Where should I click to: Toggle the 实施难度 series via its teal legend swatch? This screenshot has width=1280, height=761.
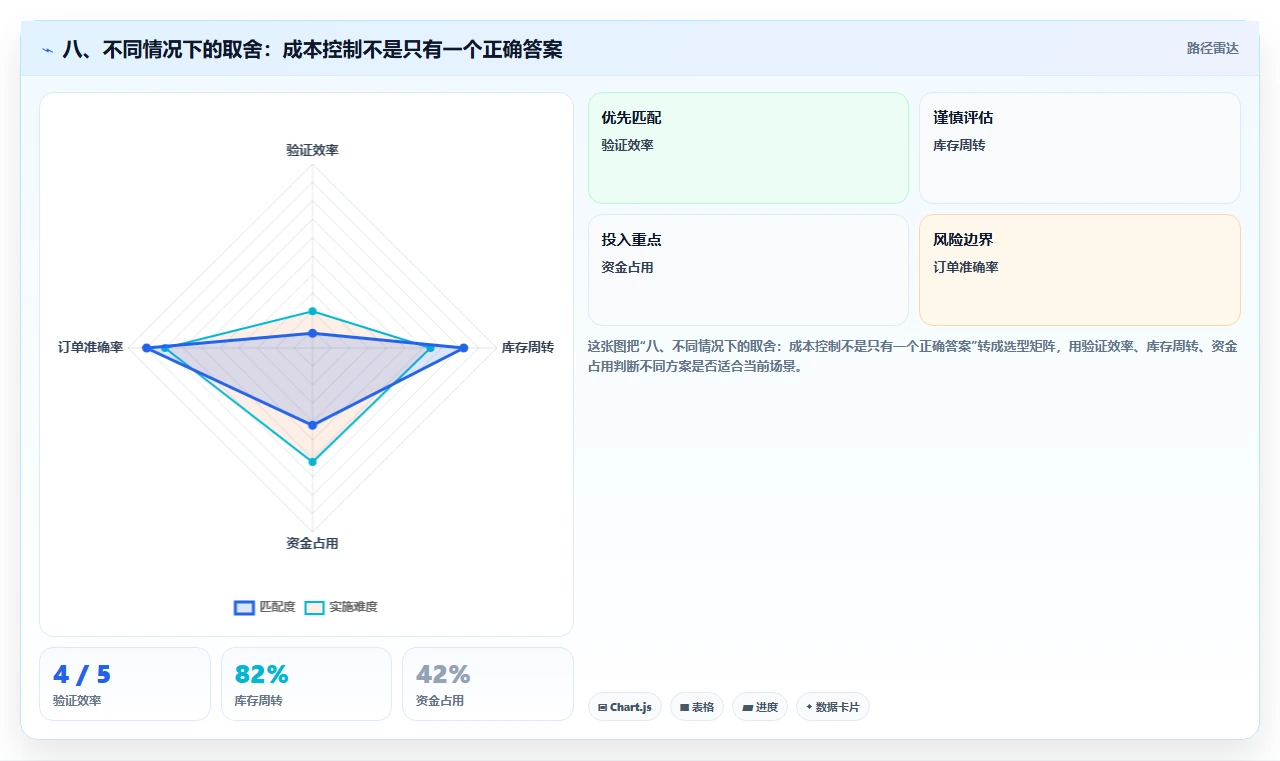tap(314, 607)
